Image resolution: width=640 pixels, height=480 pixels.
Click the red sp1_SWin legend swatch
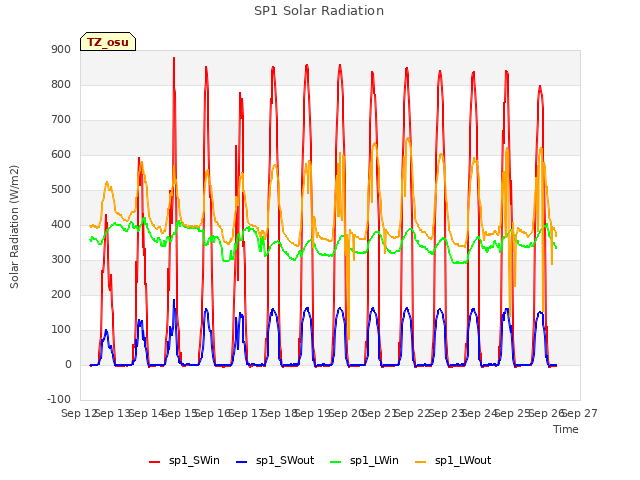(x=155, y=462)
